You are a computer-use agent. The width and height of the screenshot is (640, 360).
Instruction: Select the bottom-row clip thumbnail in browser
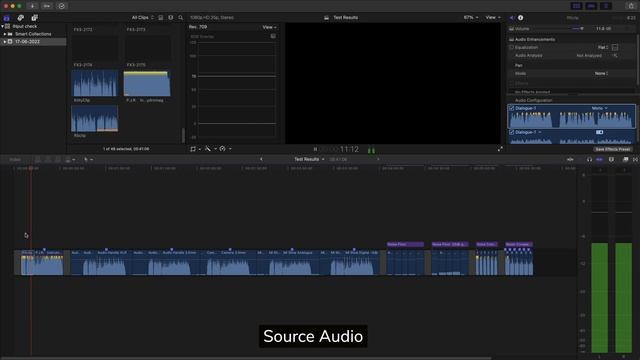point(95,119)
